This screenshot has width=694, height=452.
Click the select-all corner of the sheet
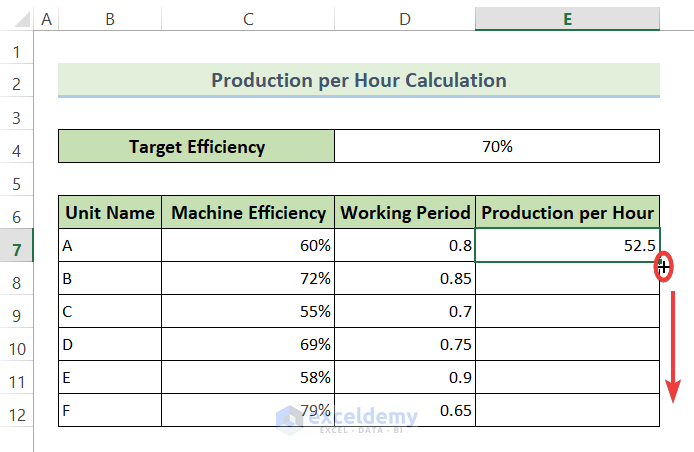pyautogui.click(x=16, y=19)
